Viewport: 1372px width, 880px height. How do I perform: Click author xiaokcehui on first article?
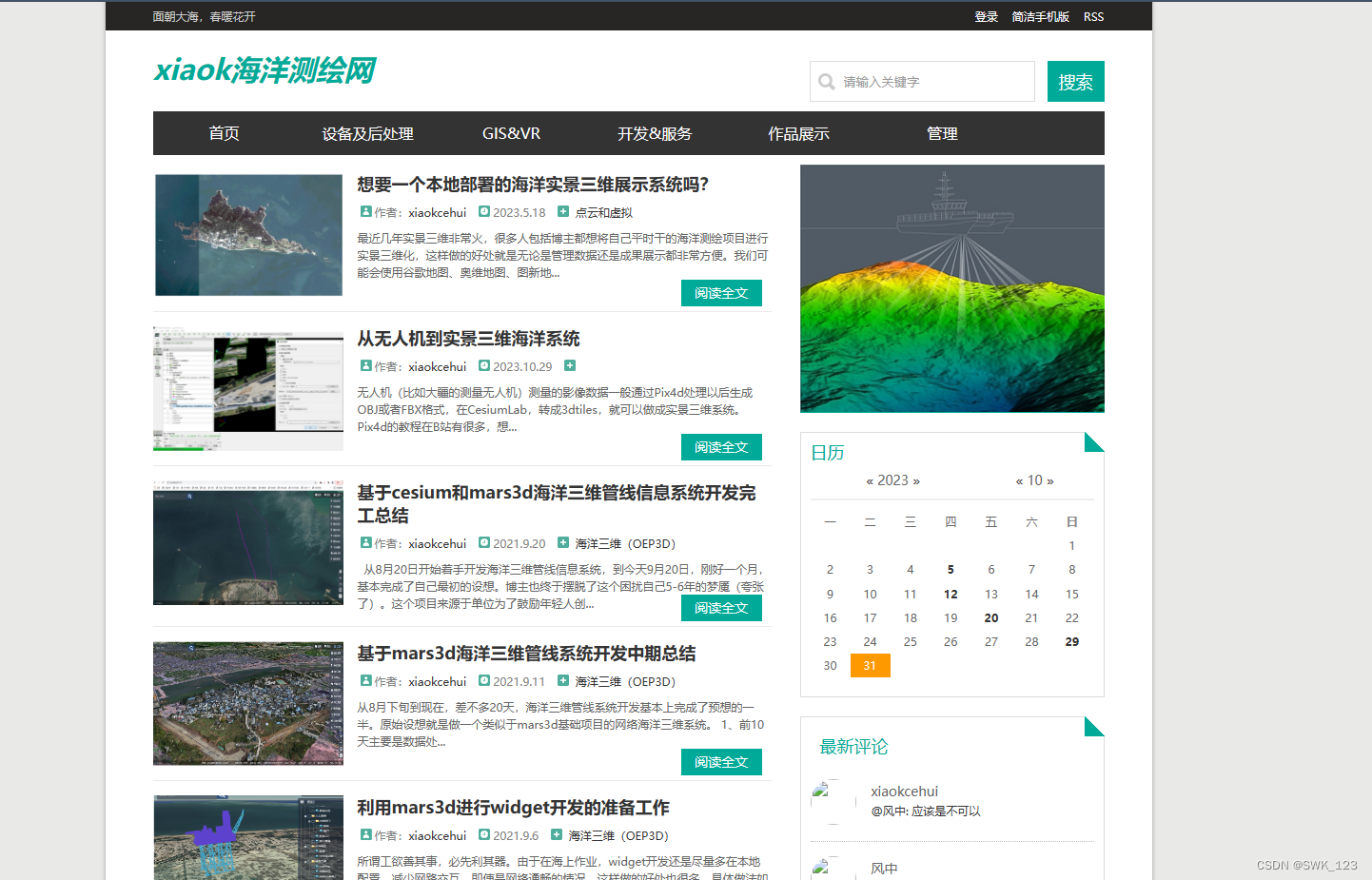pos(438,213)
